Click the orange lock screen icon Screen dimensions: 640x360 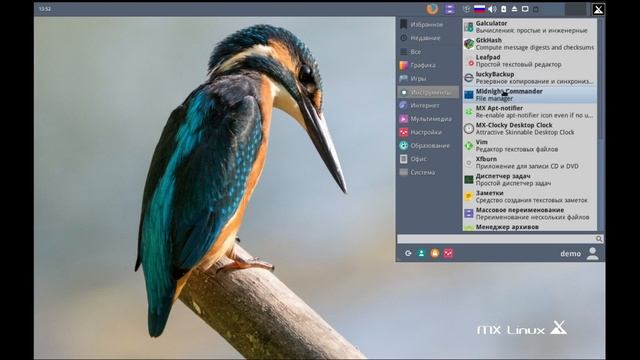click(435, 253)
